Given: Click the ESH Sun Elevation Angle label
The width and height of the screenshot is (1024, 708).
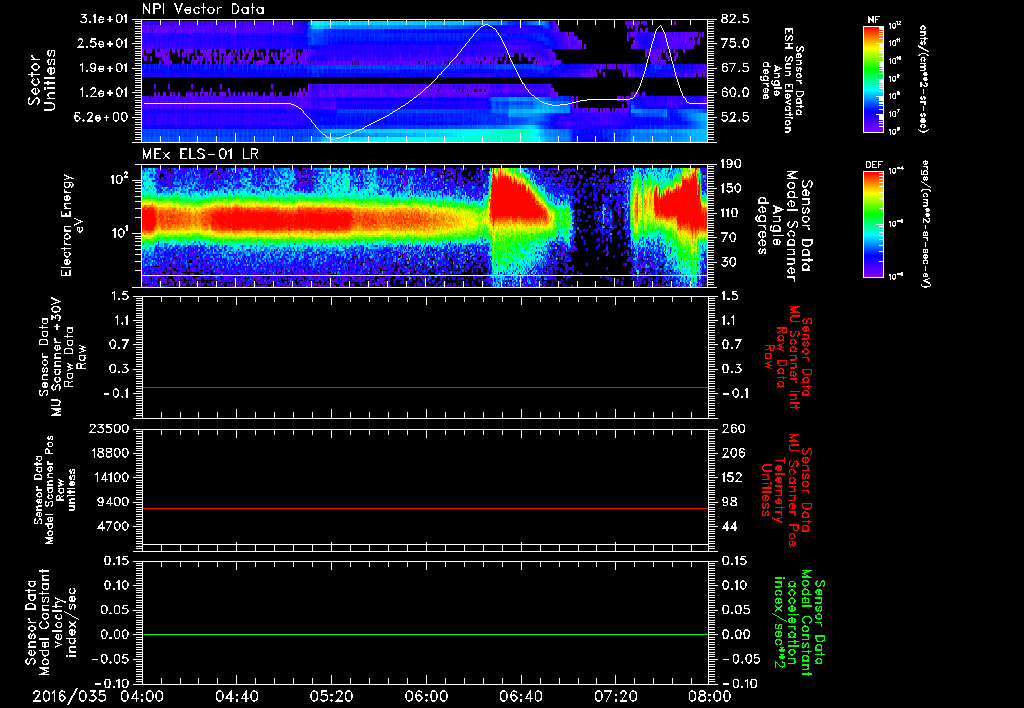Looking at the screenshot, I should coord(782,80).
